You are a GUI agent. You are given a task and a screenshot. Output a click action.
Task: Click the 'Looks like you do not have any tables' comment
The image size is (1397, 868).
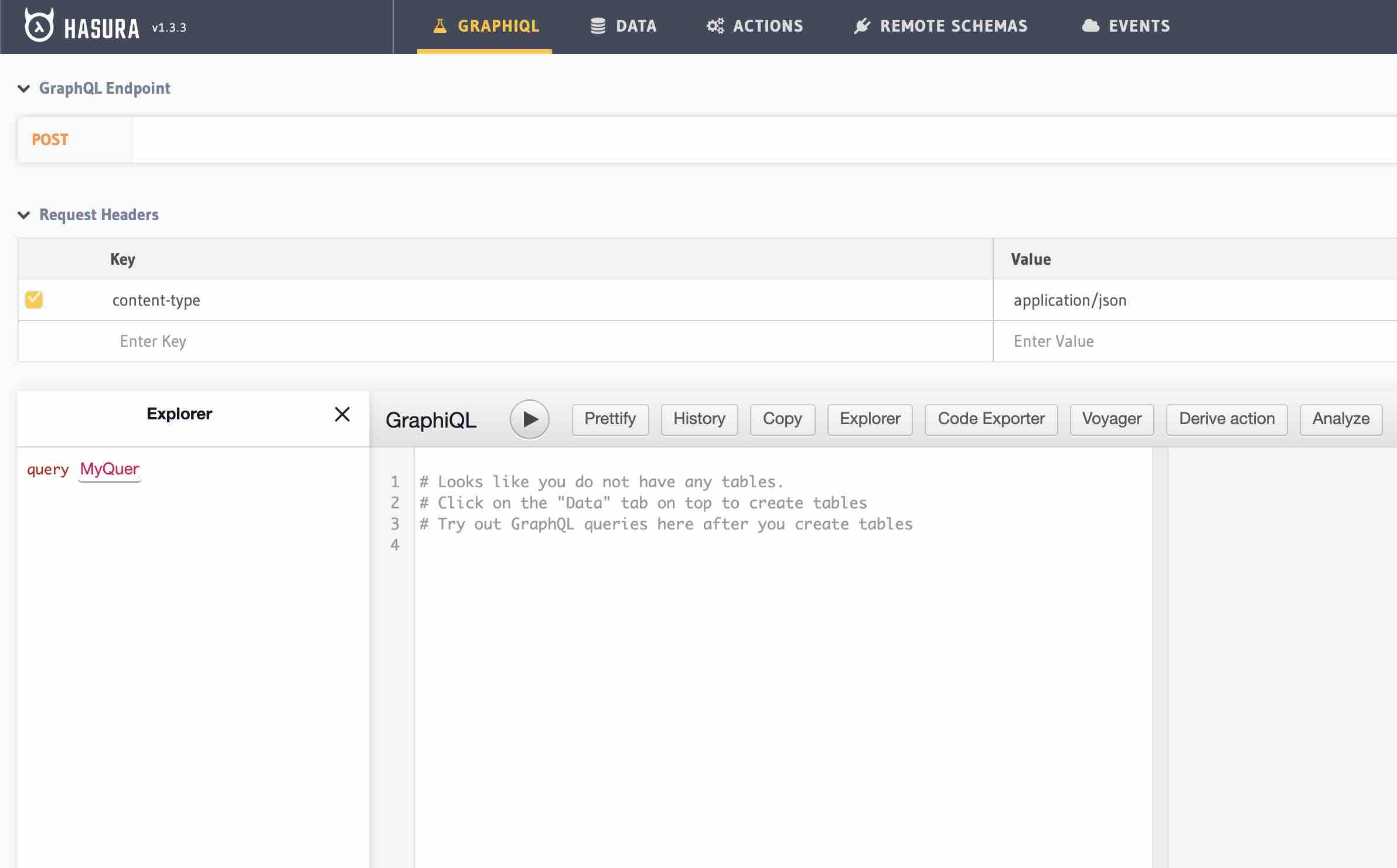pos(602,482)
